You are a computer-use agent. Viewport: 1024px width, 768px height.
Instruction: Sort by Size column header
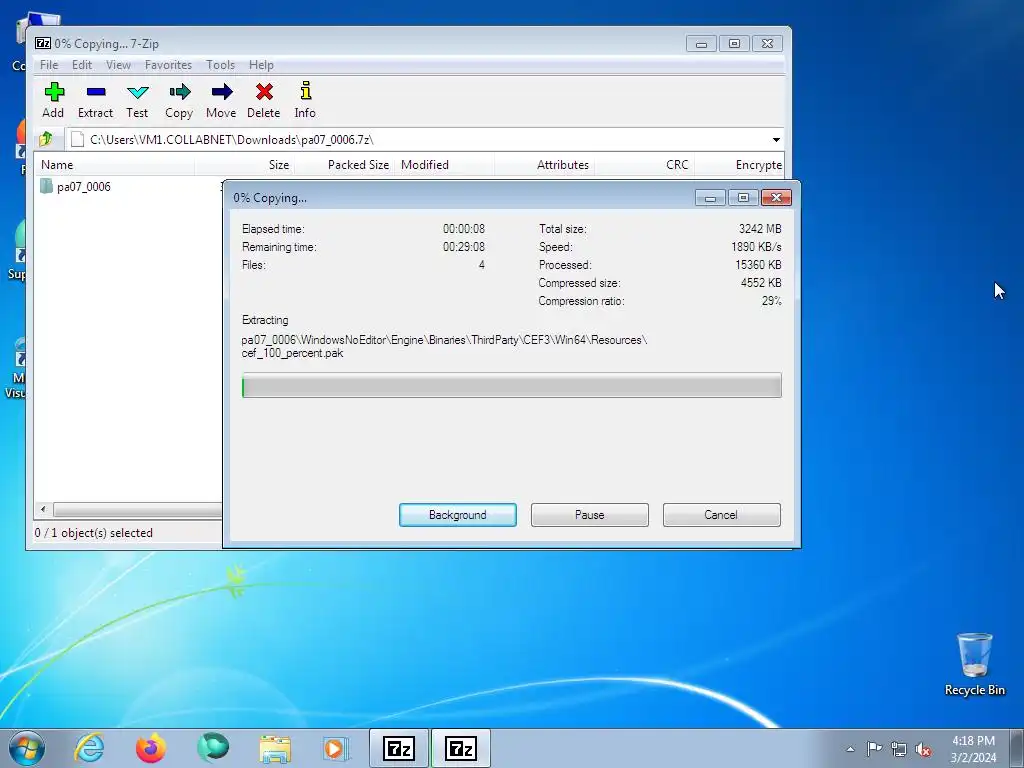[245, 165]
